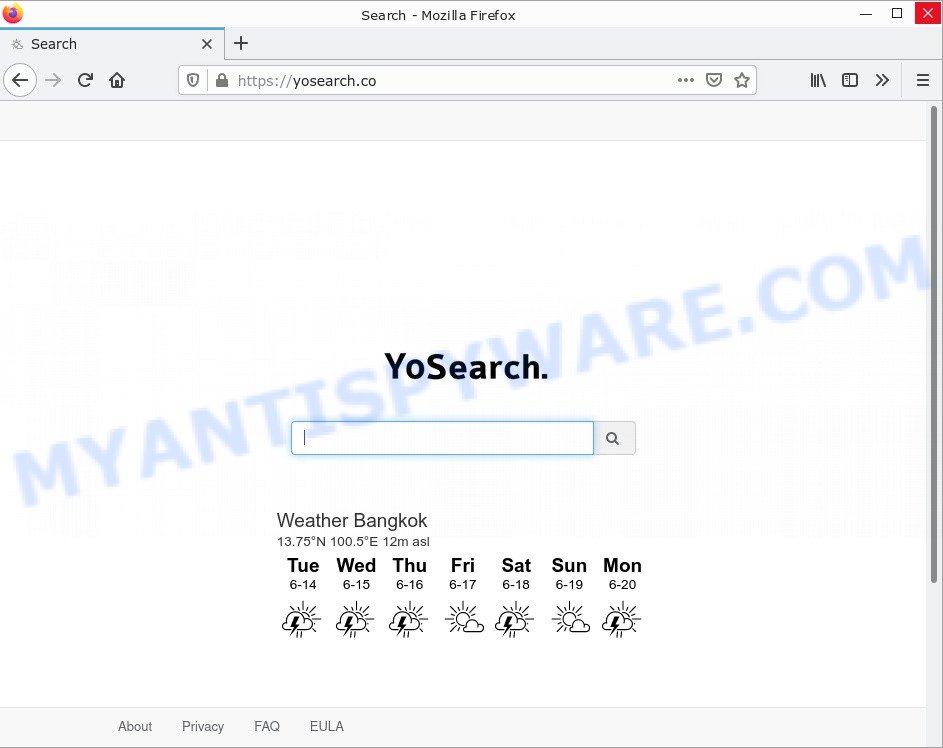The height and width of the screenshot is (748, 943).
Task: Click the Wed day label
Action: (x=356, y=565)
